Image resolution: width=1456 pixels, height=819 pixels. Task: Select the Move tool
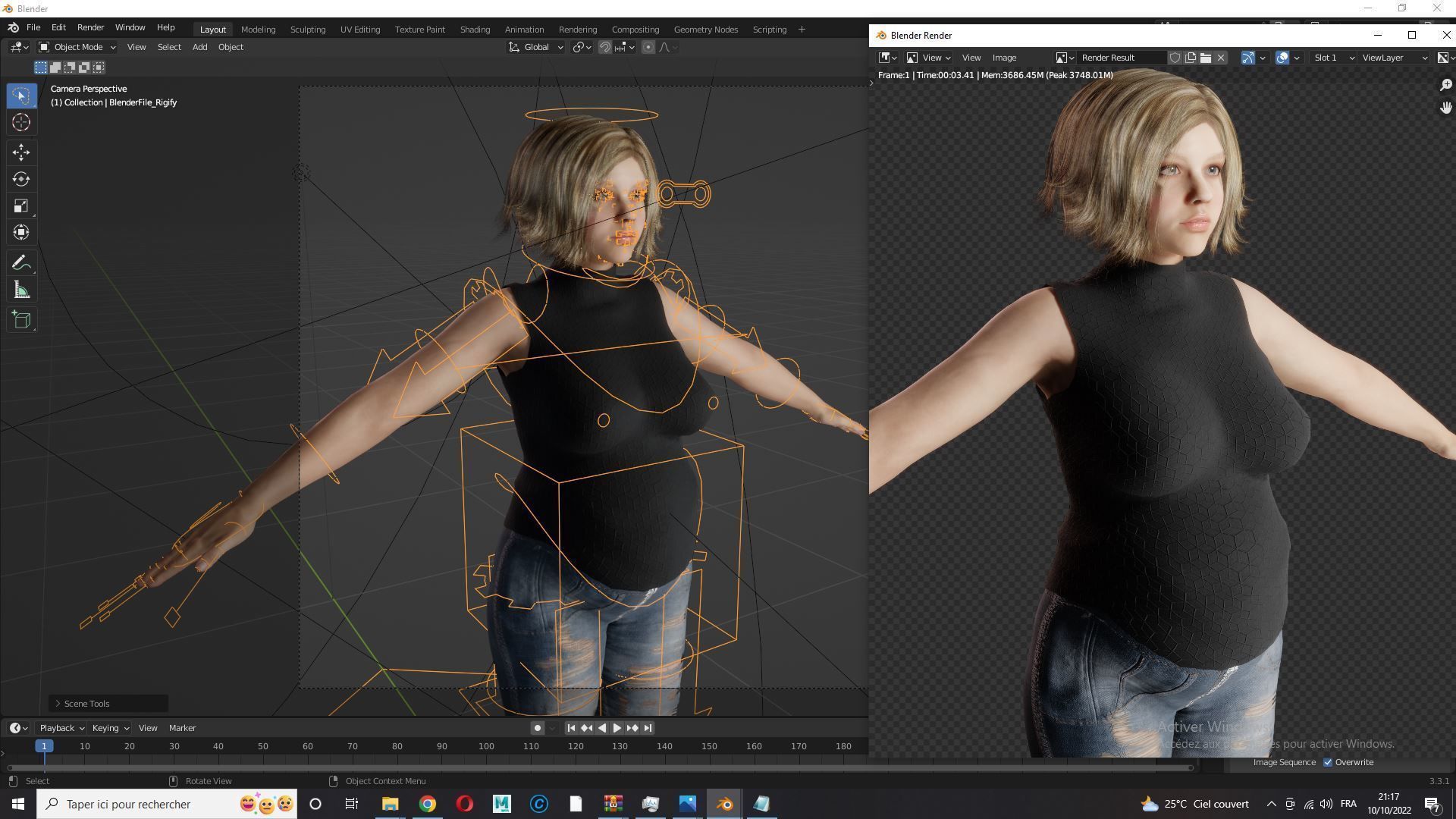(21, 152)
